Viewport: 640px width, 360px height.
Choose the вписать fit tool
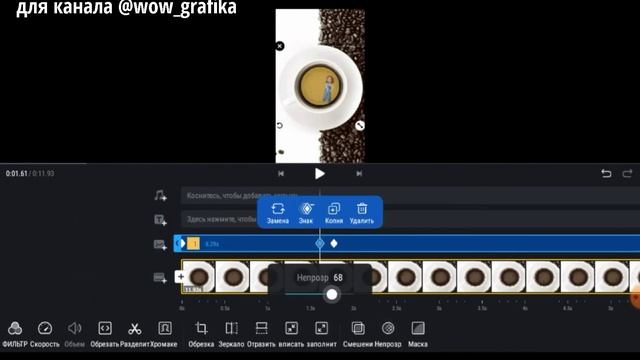291,334
